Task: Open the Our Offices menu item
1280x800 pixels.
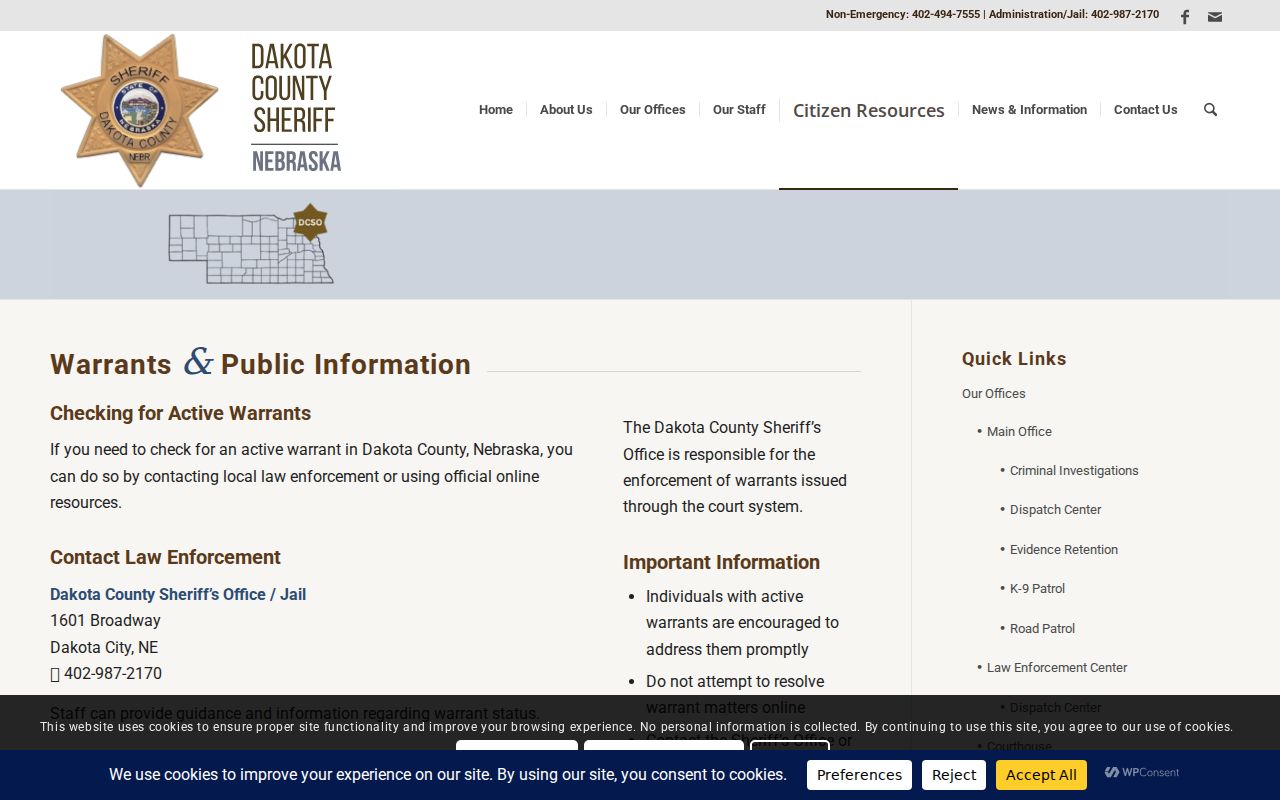Action: click(652, 110)
